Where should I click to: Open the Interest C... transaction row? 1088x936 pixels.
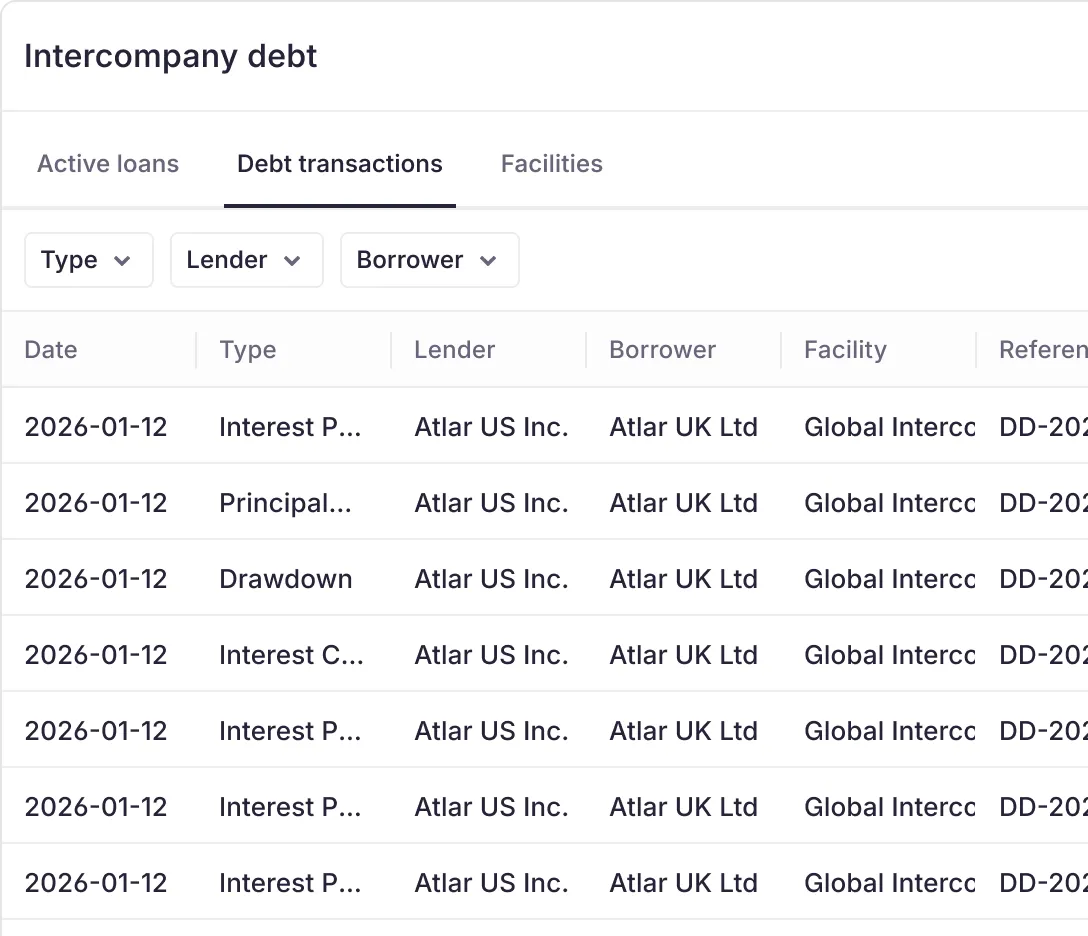pos(291,655)
